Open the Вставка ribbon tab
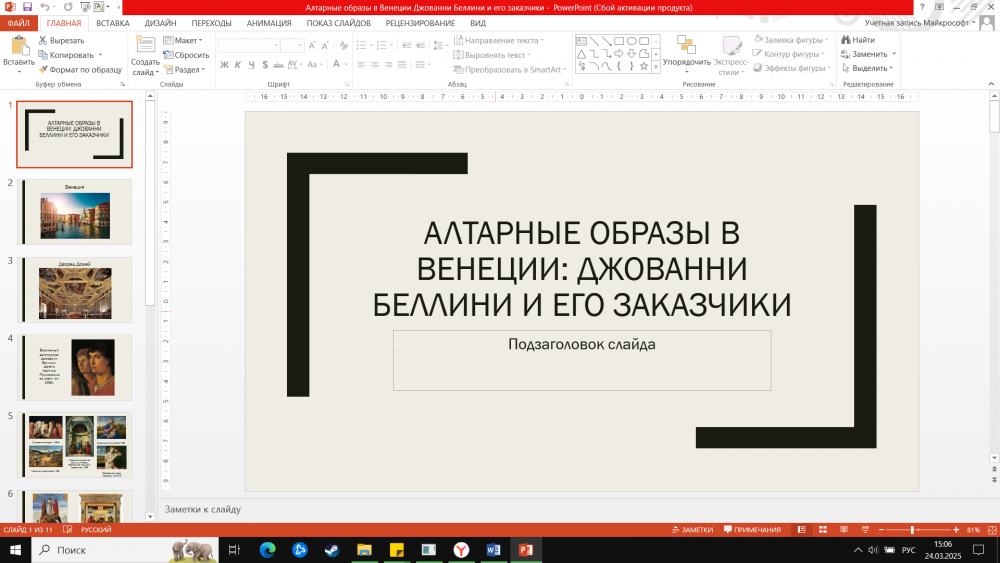 [113, 23]
